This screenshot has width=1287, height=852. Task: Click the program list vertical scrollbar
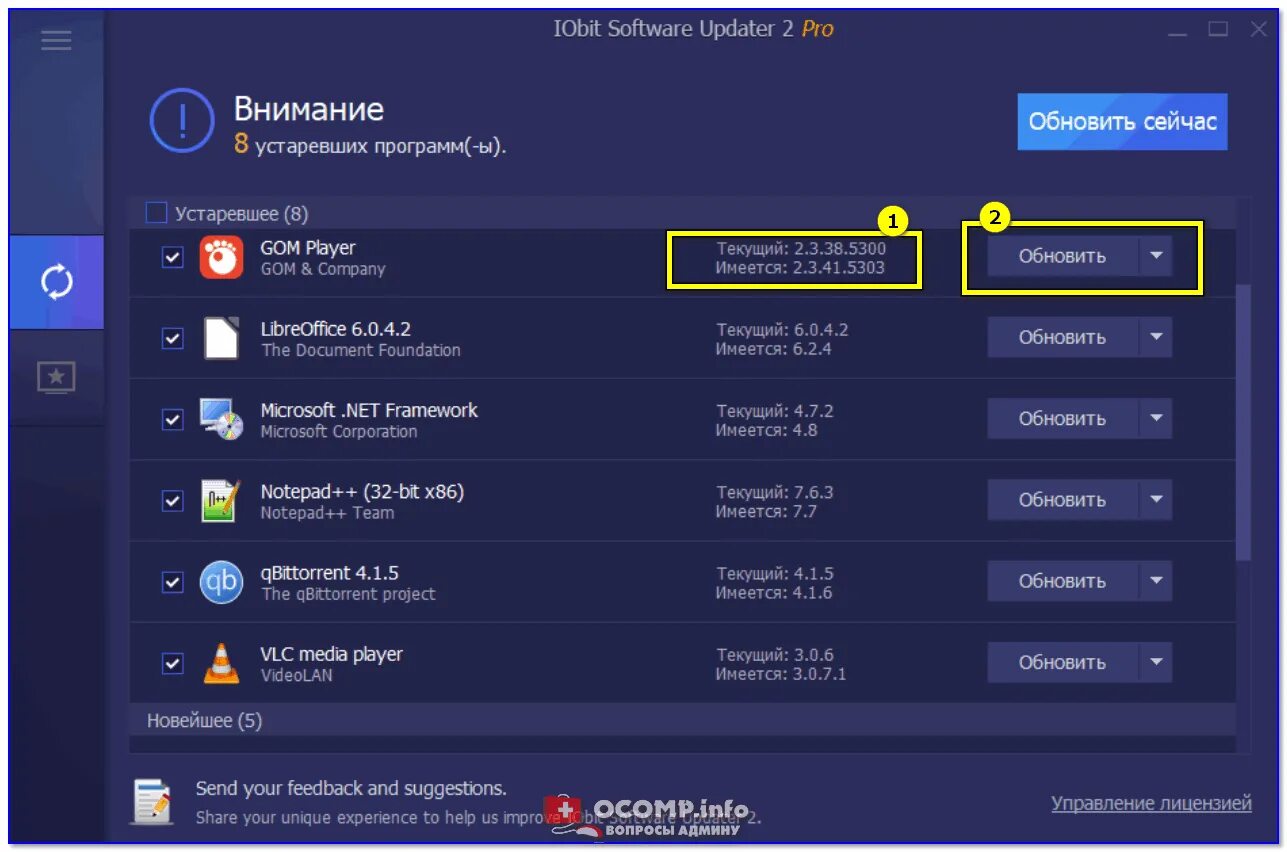pos(1243,422)
